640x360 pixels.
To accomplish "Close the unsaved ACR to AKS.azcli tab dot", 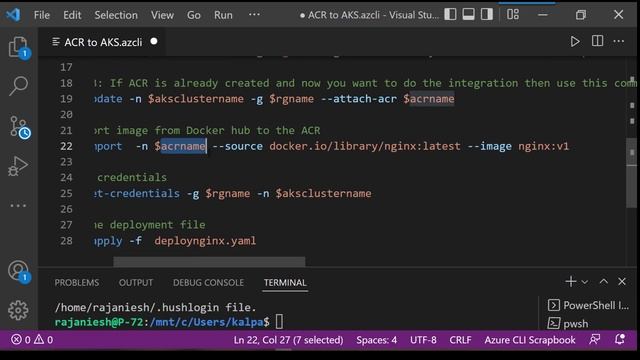I will pyautogui.click(x=154, y=41).
